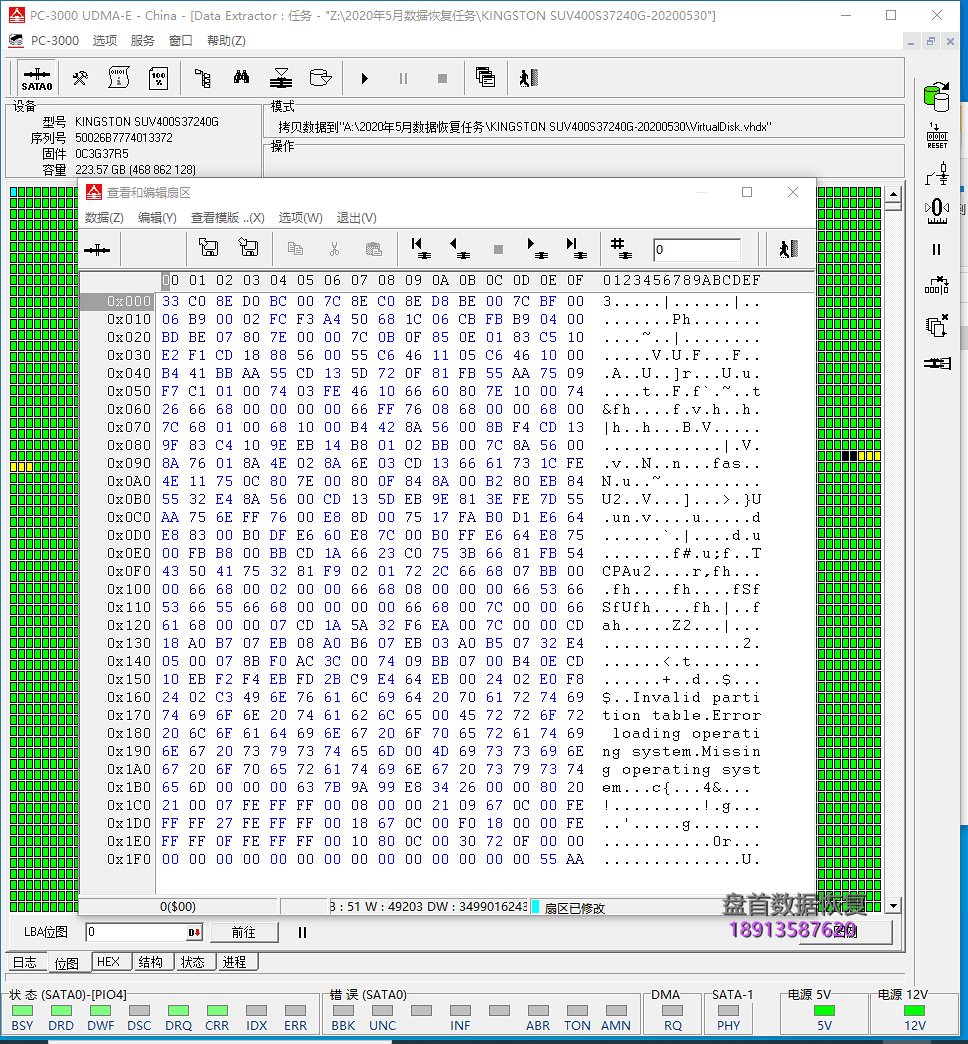Click the pause button in main toolbar

point(403,79)
